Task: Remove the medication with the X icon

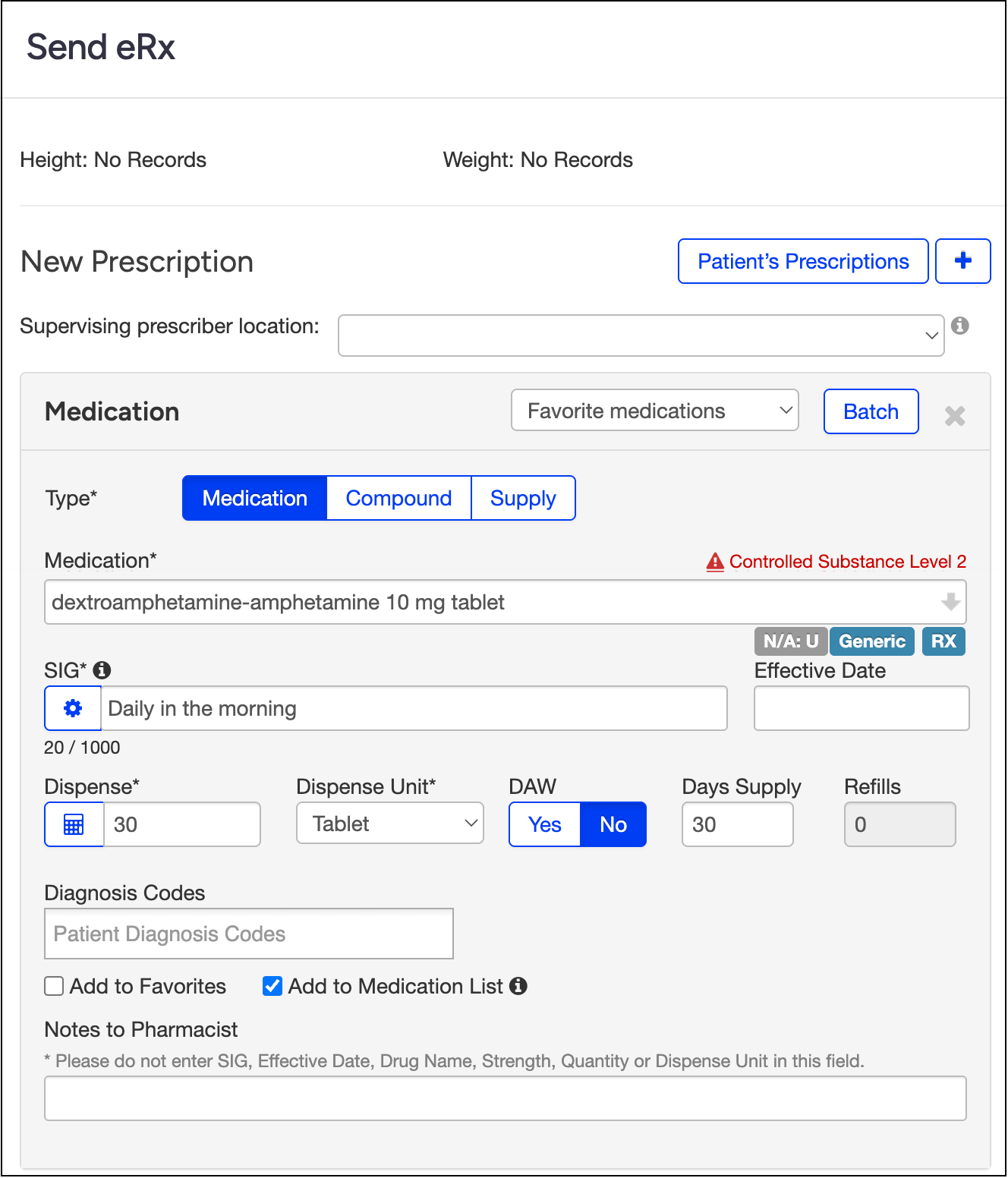Action: pos(954,415)
